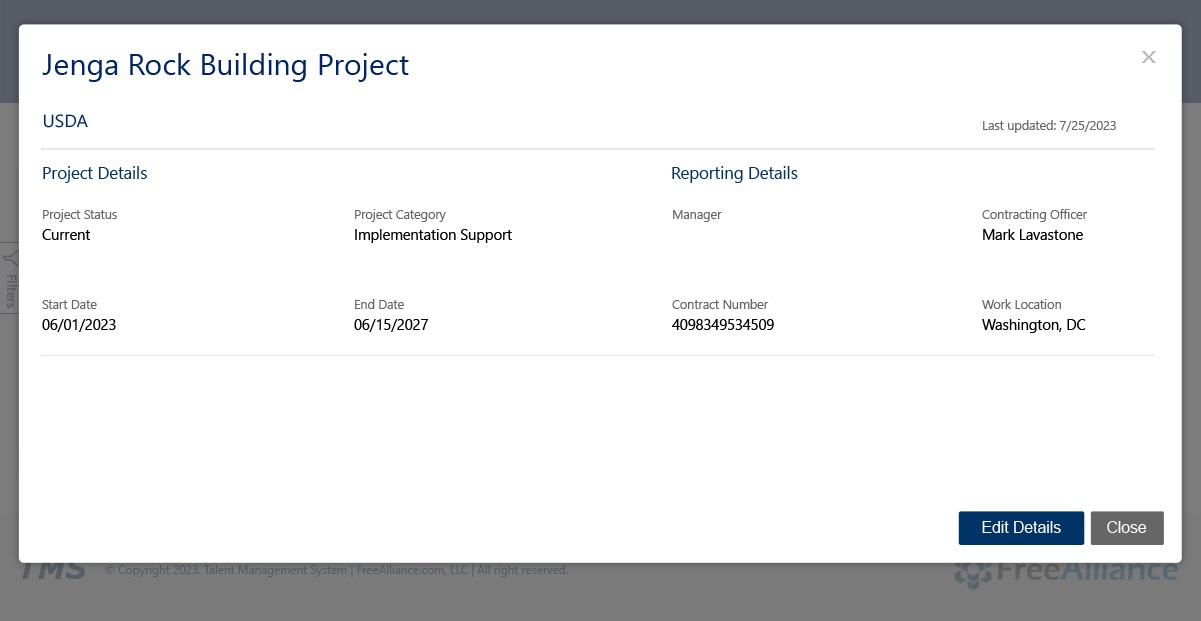
Task: Select the start date 06/01/2023
Action: click(79, 325)
